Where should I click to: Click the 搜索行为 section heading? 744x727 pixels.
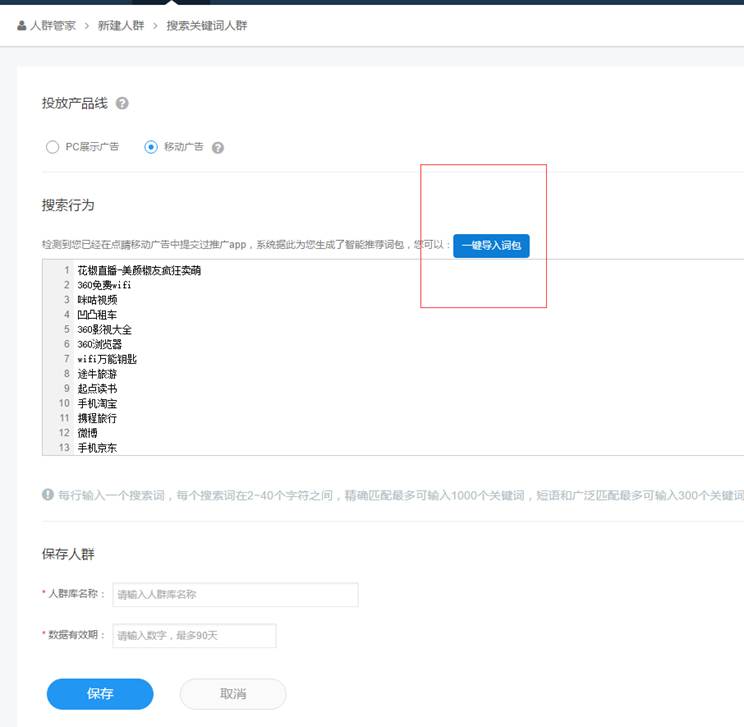point(68,205)
